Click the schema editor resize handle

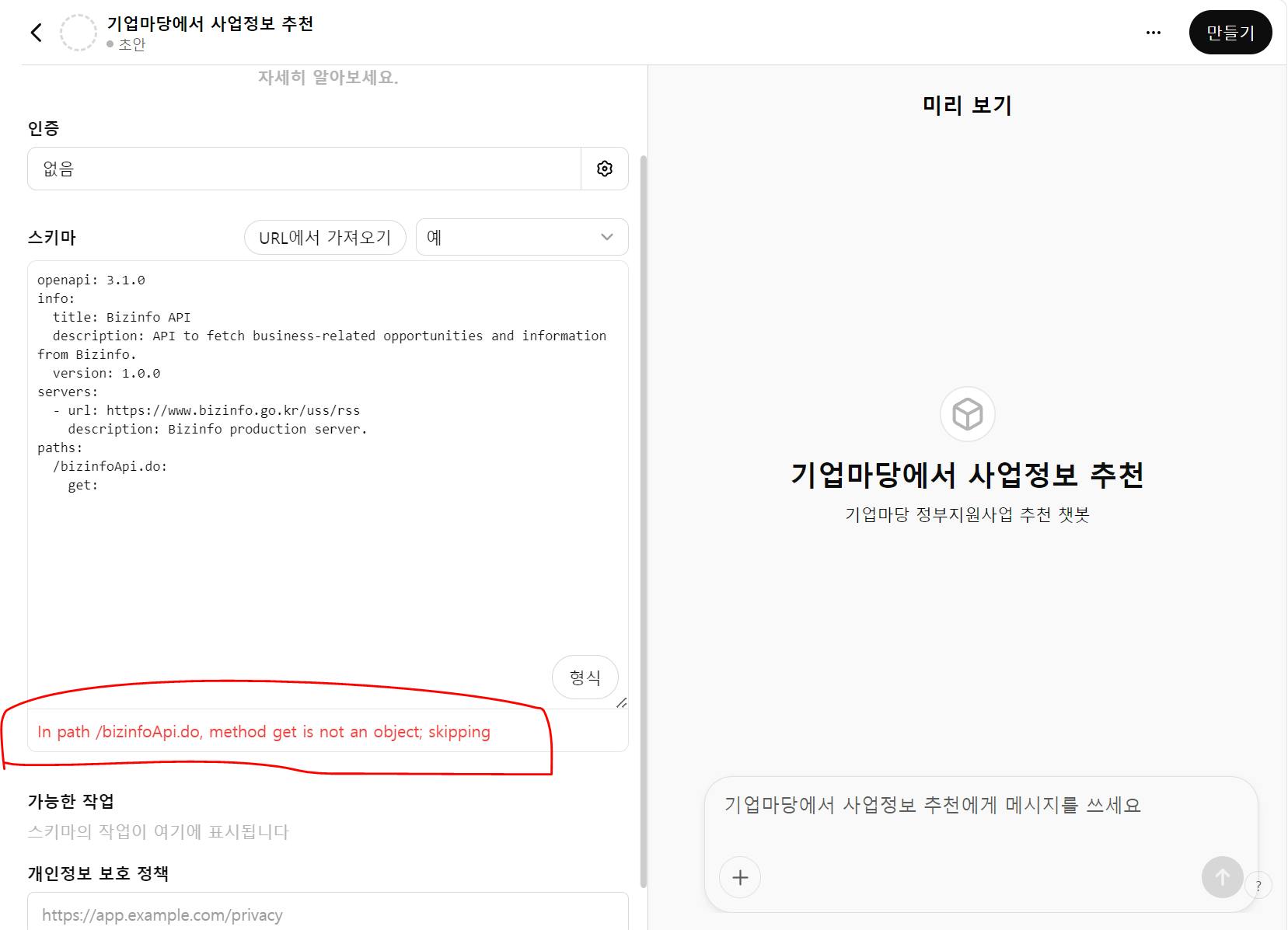point(621,702)
